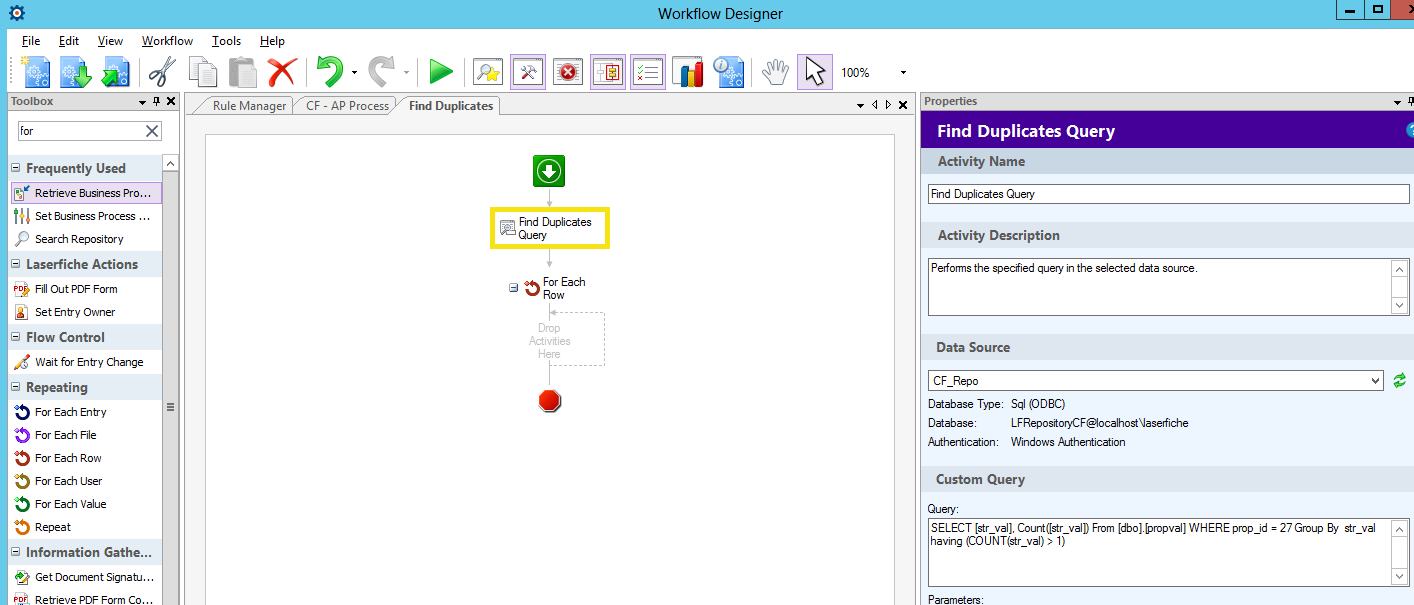The image size is (1414, 605).
Task: Collapse the For Each Row activity
Action: pos(513,288)
